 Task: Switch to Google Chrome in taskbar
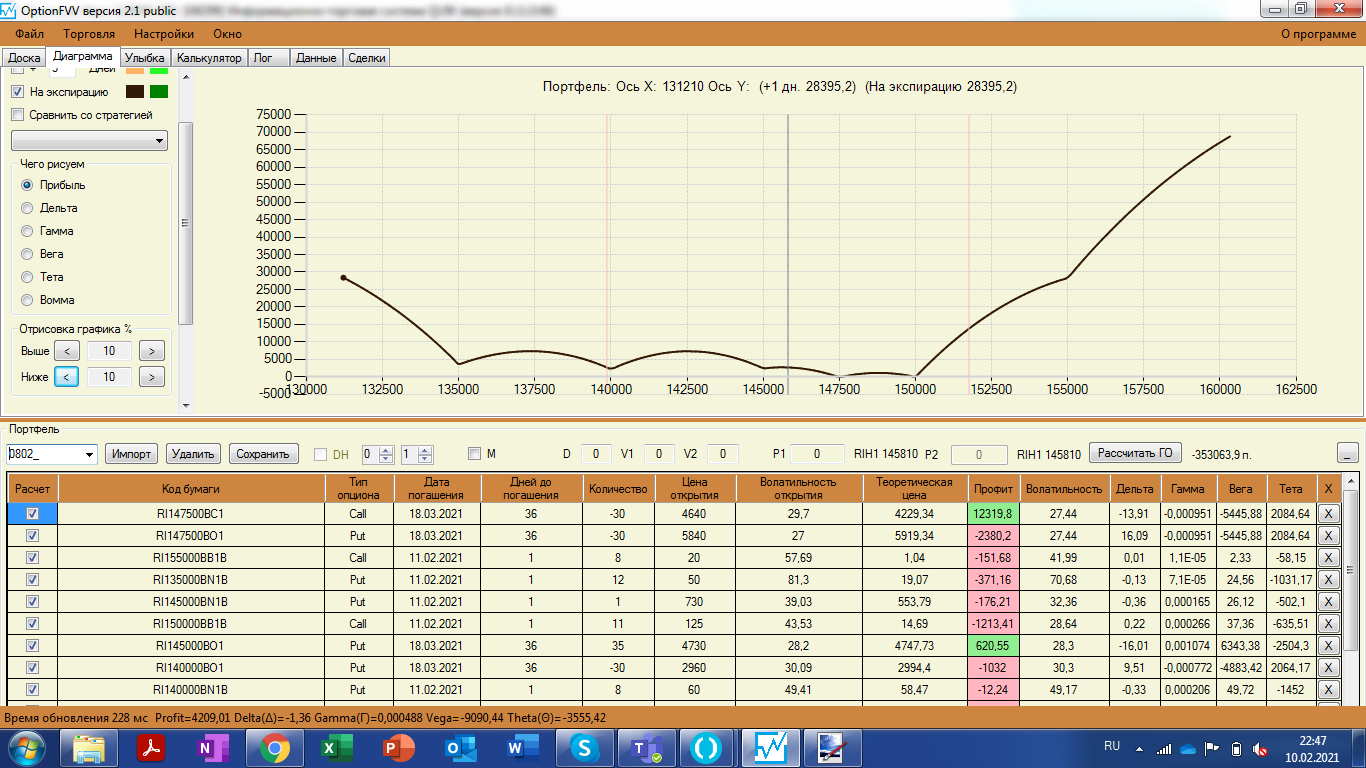point(275,747)
